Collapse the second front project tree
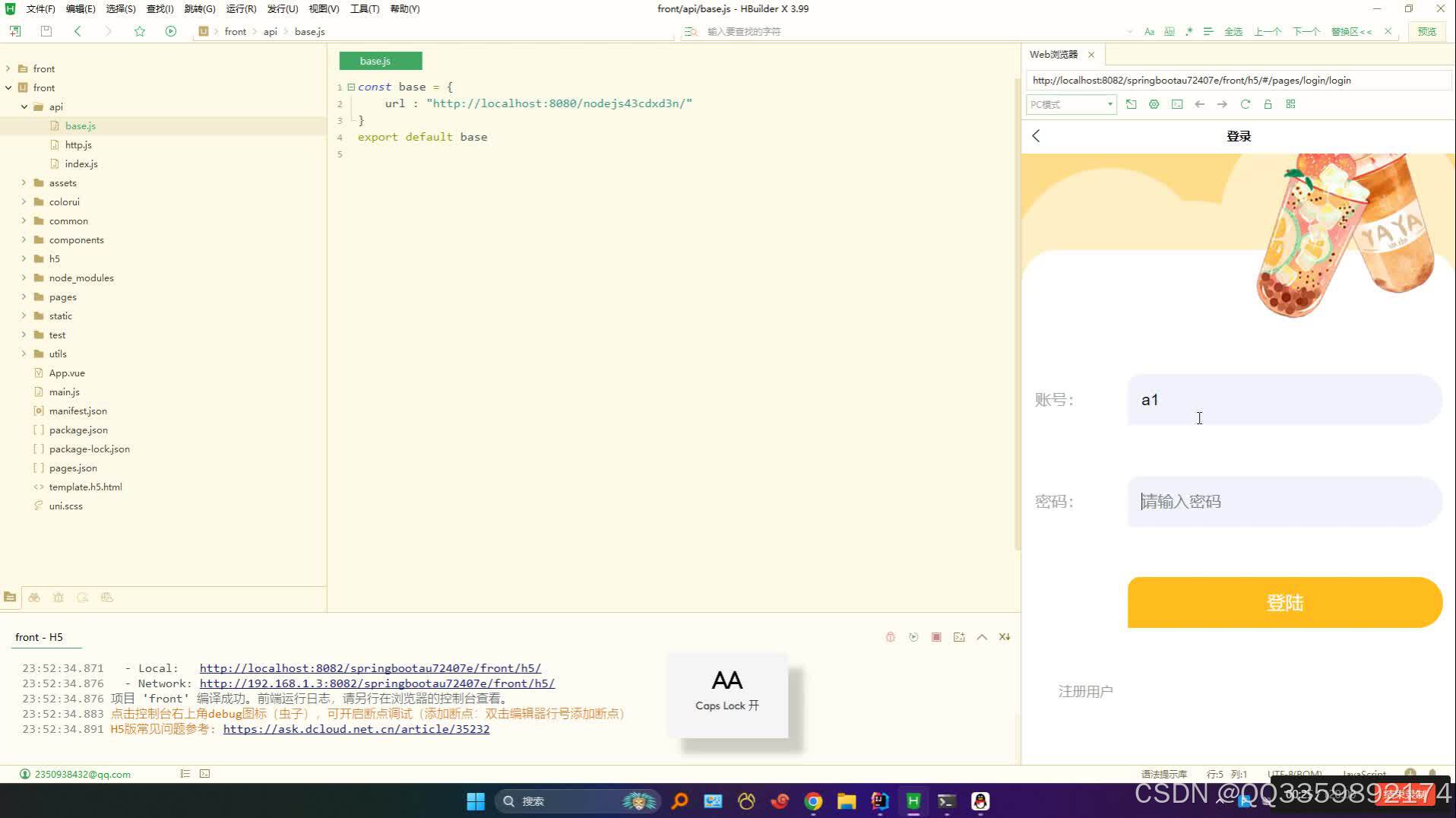Screen dimensions: 1456x818 coord(8,87)
